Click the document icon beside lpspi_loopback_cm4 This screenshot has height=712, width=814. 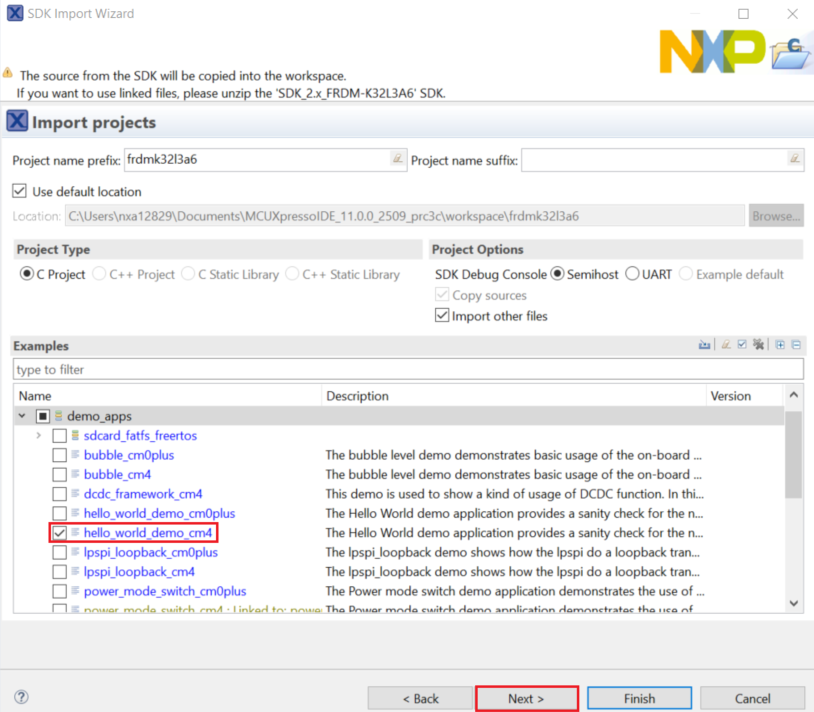coord(75,571)
